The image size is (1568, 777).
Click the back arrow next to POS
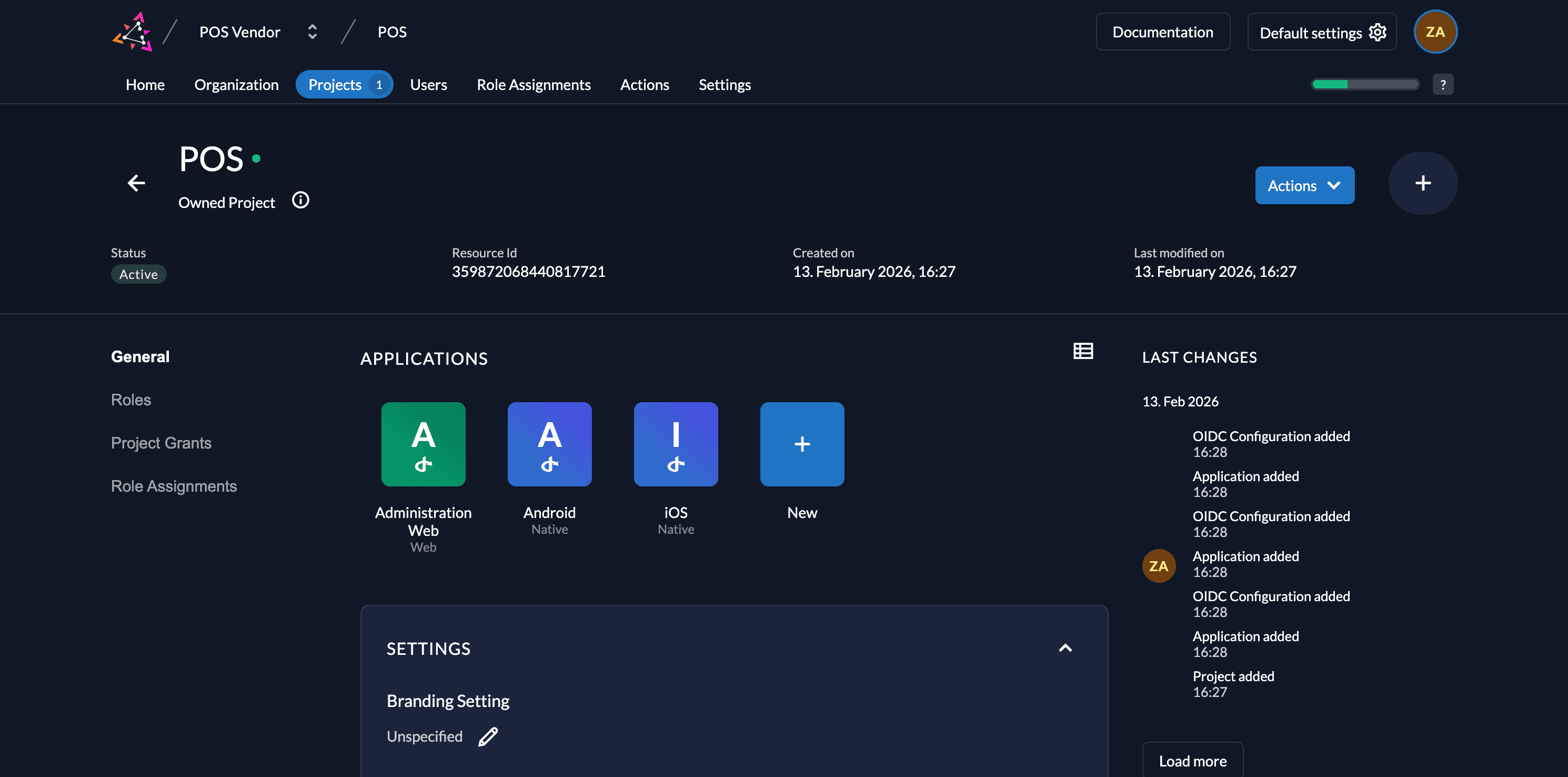(x=136, y=183)
